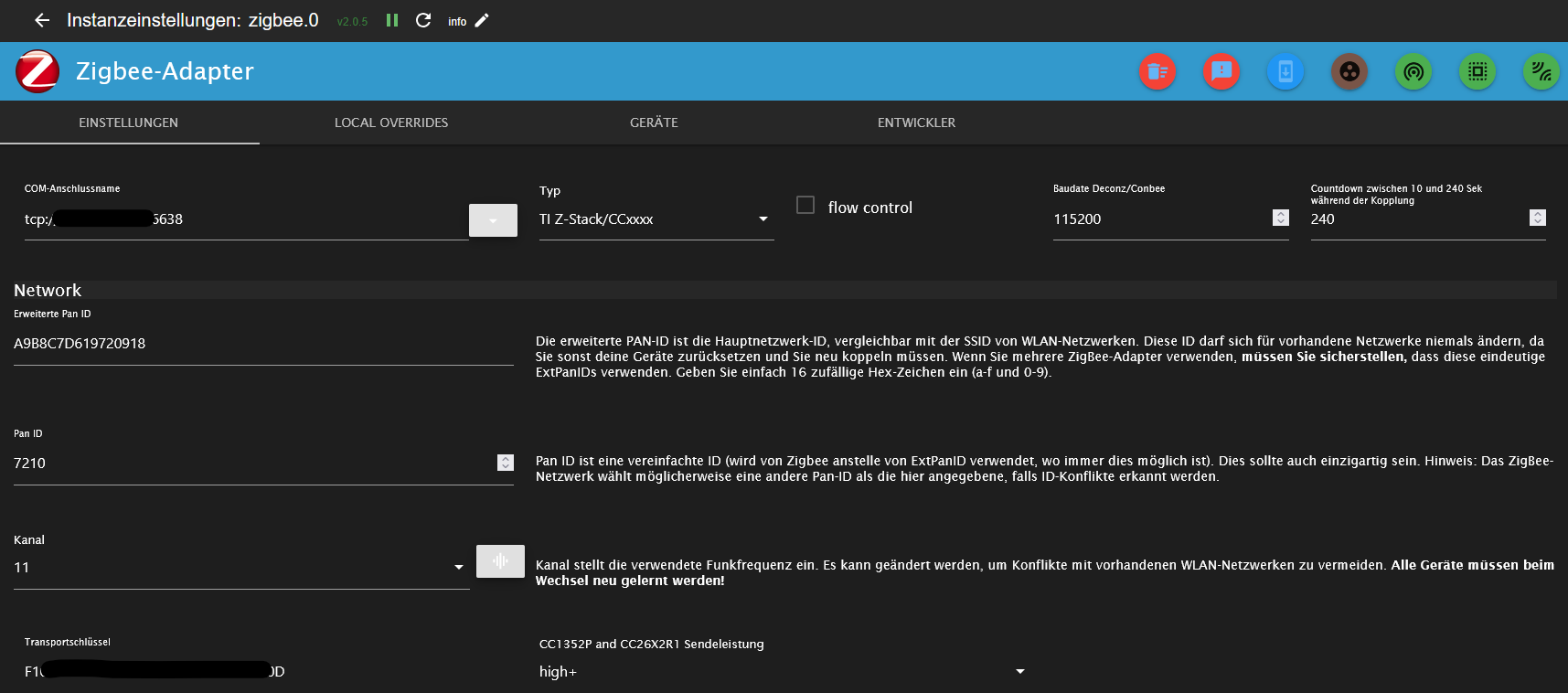The width and height of the screenshot is (1568, 693).
Task: Click the Instanzeinstellungen: zigbee.0 title
Action: tap(193, 20)
